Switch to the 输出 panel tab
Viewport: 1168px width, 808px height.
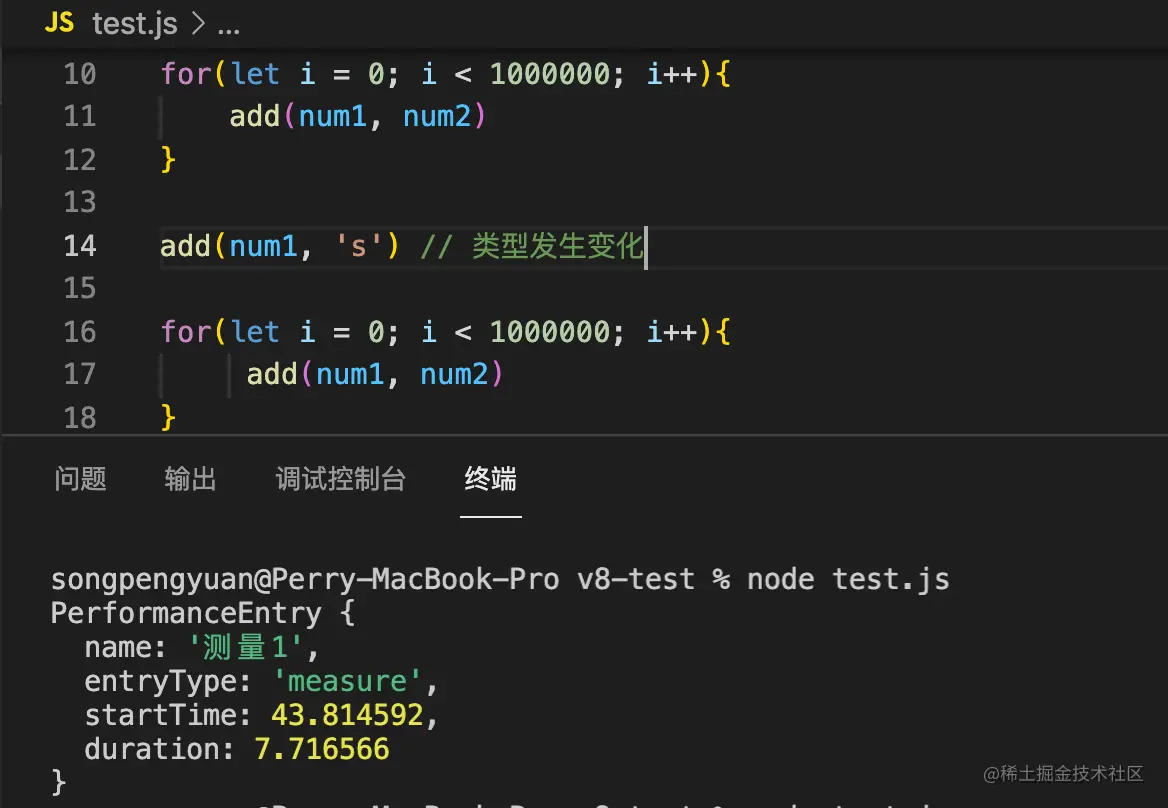click(x=191, y=479)
